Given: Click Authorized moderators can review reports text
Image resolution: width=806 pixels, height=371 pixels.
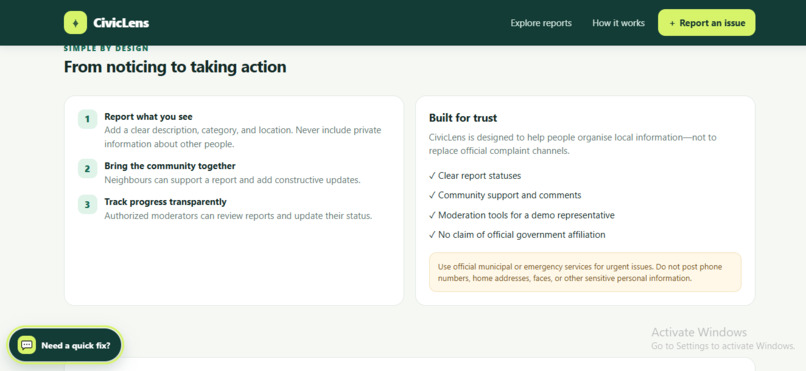Looking at the screenshot, I should [x=238, y=216].
